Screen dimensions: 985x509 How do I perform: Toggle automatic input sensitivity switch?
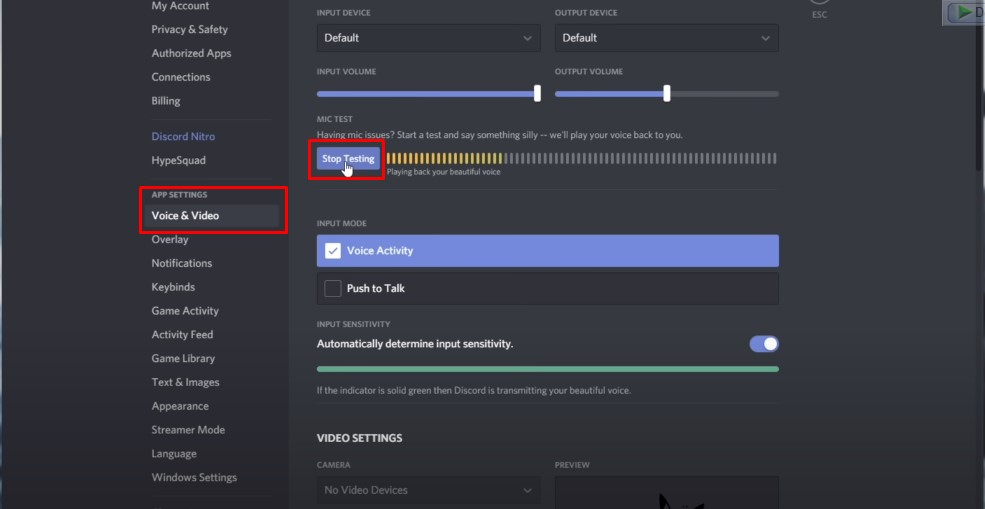click(764, 344)
